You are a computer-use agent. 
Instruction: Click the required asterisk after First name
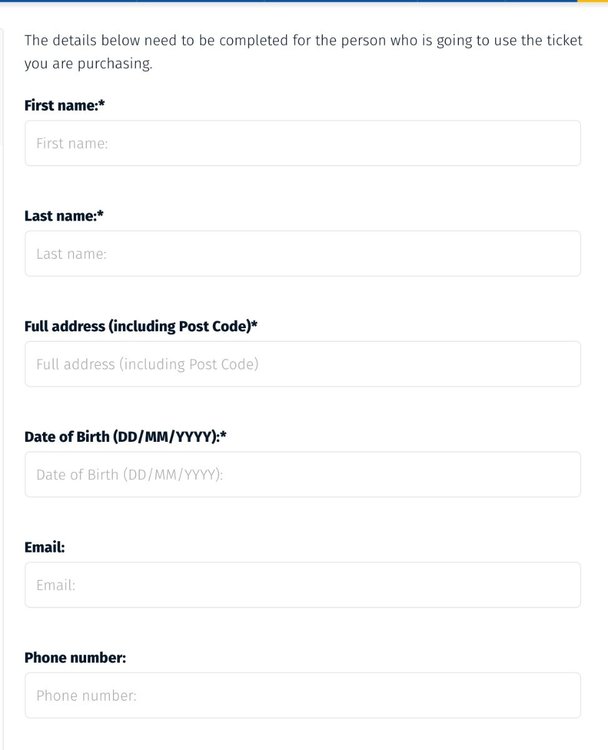pyautogui.click(x=102, y=103)
